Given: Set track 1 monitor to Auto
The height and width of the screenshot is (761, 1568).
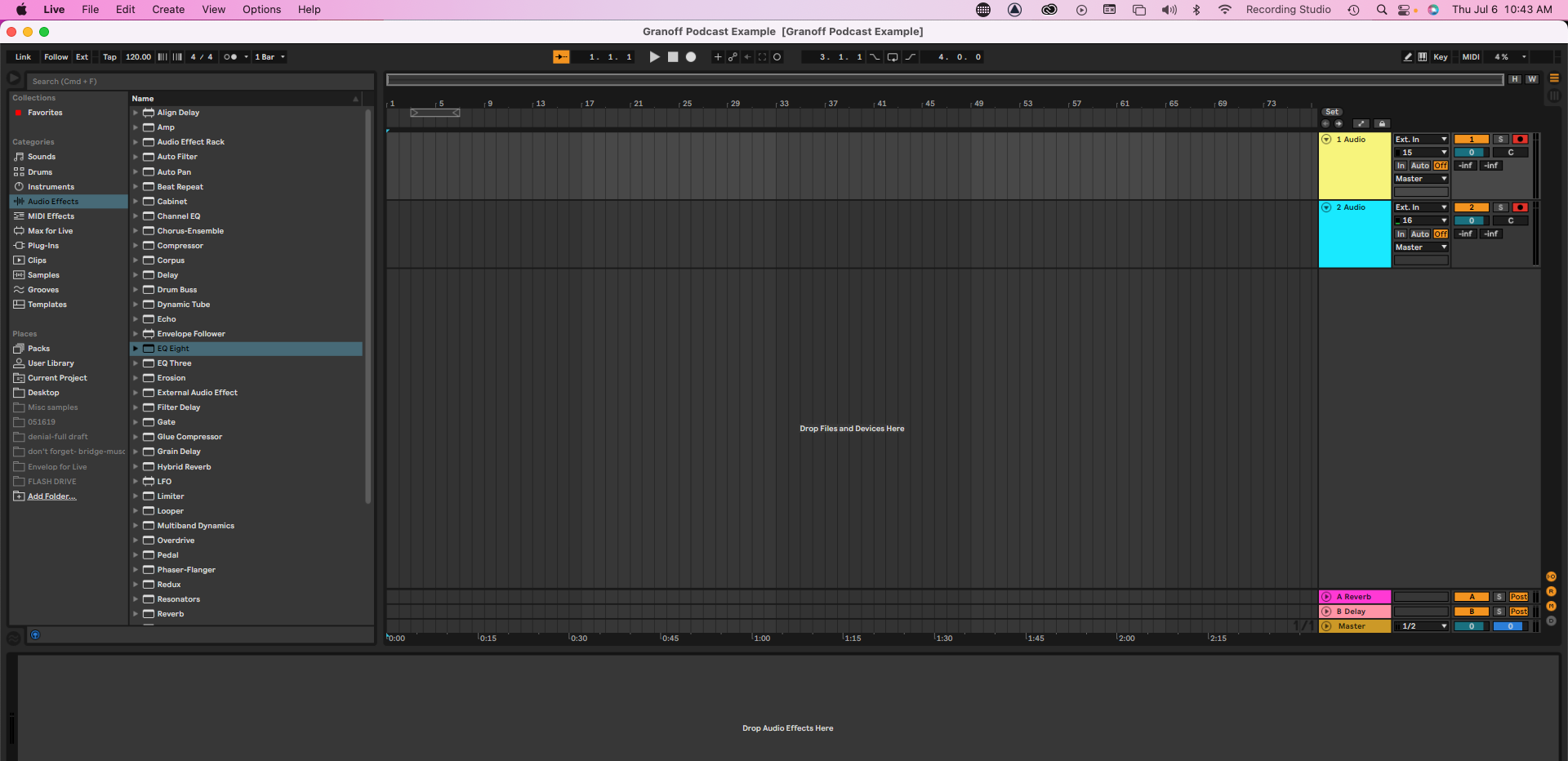Looking at the screenshot, I should pos(1420,166).
